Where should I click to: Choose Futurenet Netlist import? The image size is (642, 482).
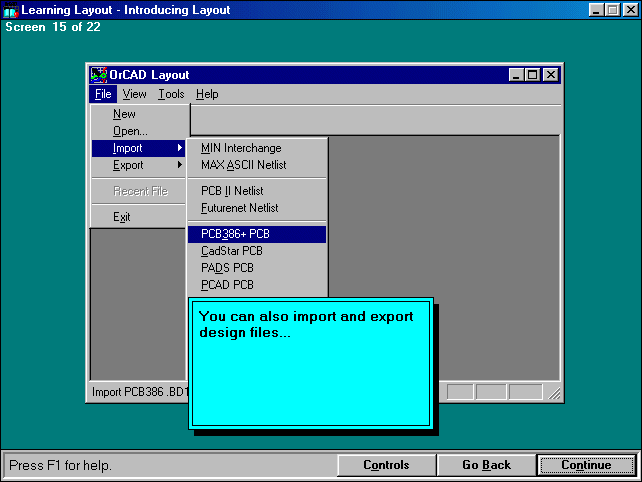tap(239, 208)
